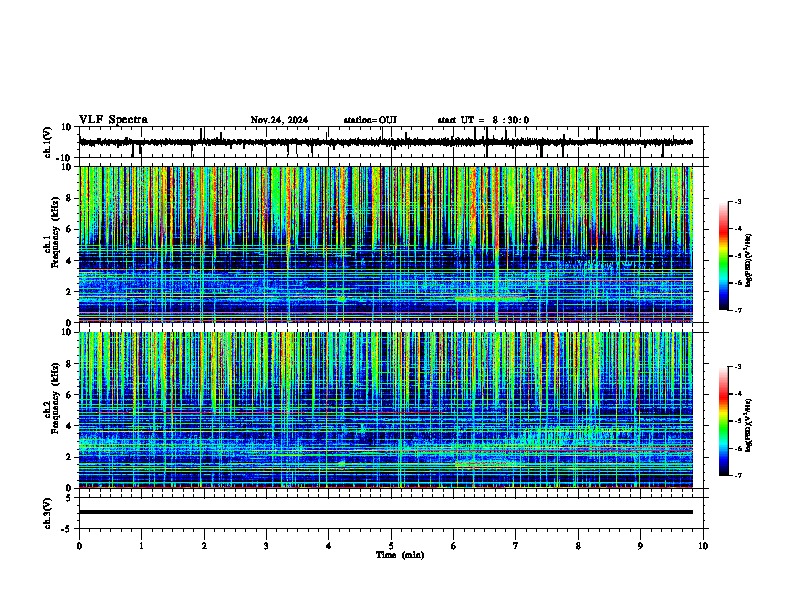Click the 8 kHz tick label of ch.2 spectrogram

[x=71, y=364]
